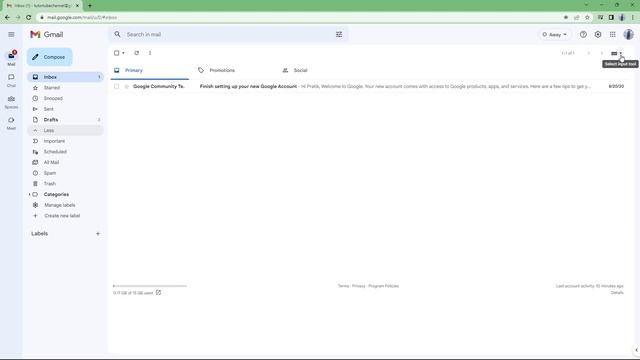
Task: Open Meet in the side rail
Action: pyautogui.click(x=11, y=123)
